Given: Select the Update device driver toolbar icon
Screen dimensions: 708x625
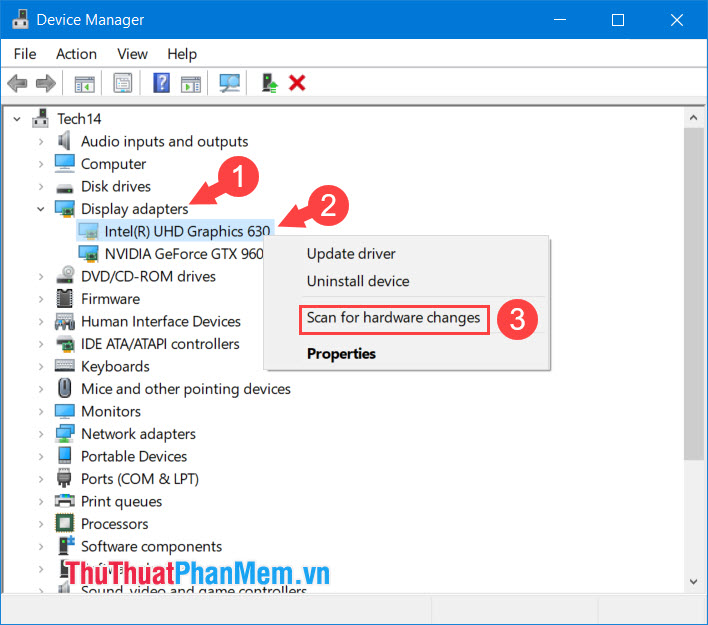Looking at the screenshot, I should 270,83.
